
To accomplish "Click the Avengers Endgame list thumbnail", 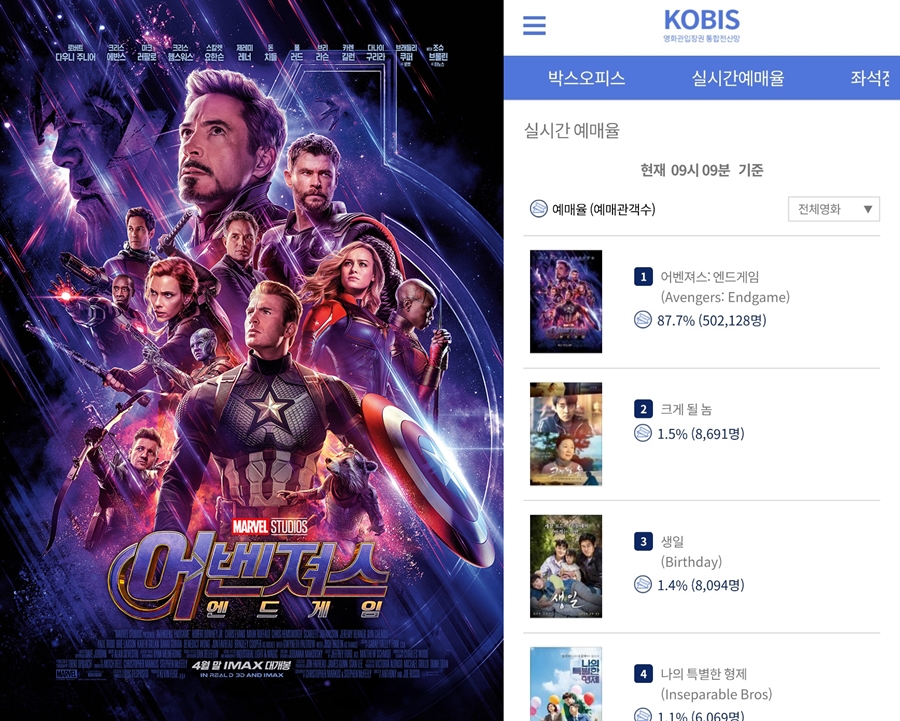I will (566, 301).
